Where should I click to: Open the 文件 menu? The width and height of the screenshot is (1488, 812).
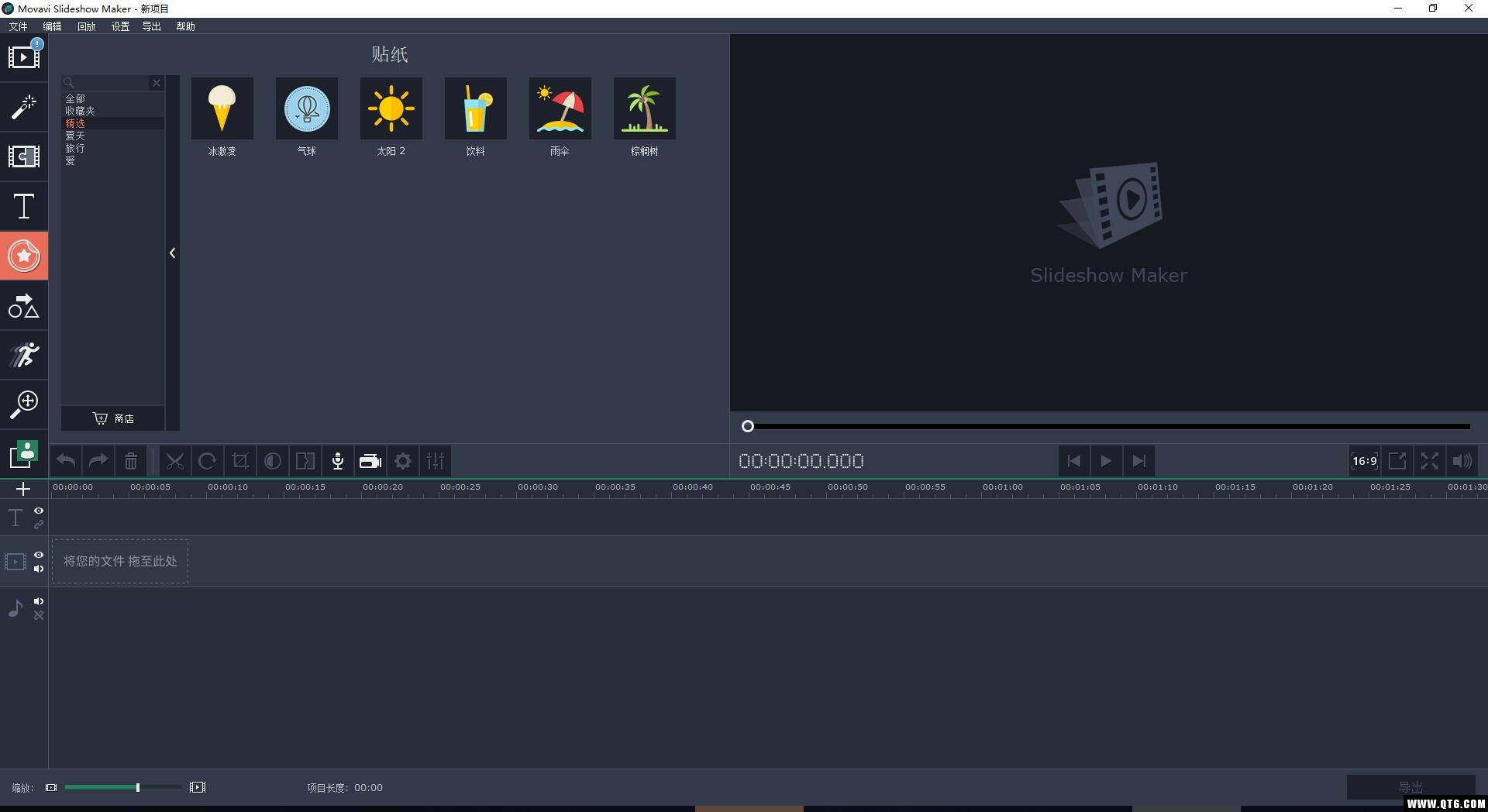tap(18, 26)
